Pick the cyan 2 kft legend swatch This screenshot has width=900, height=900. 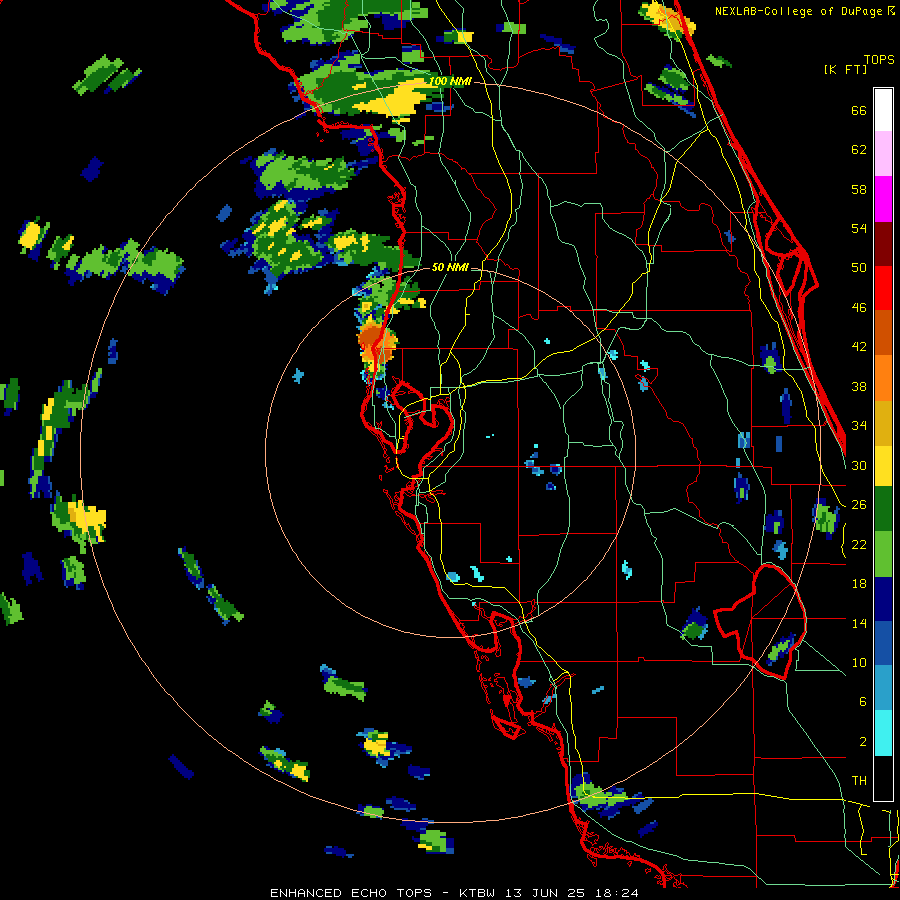point(883,734)
